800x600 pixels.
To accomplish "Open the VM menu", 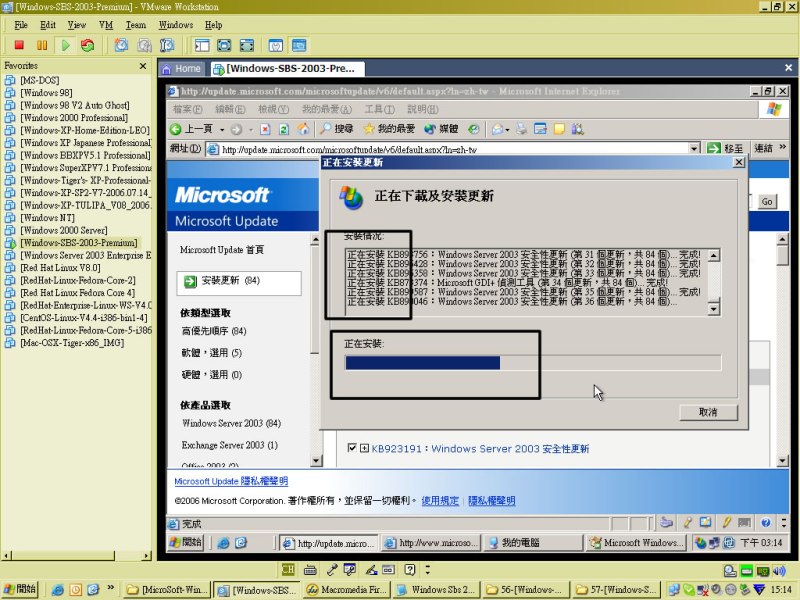I will pos(106,25).
